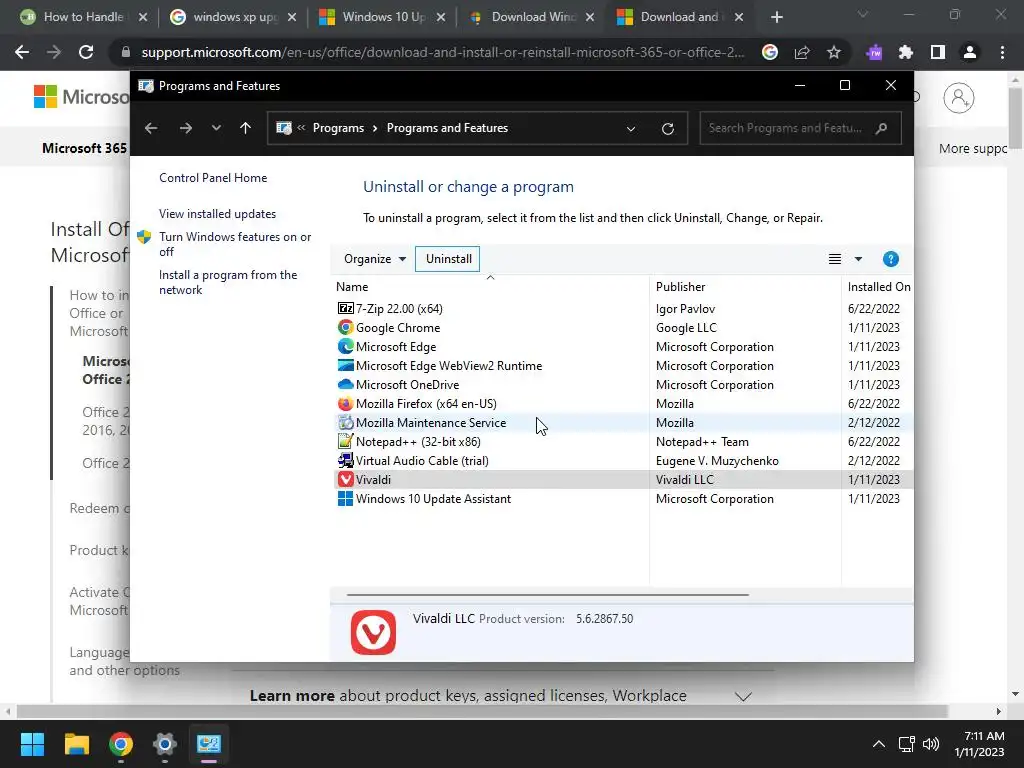Open the Windows Start menu
Image resolution: width=1024 pixels, height=768 pixels.
(32, 744)
